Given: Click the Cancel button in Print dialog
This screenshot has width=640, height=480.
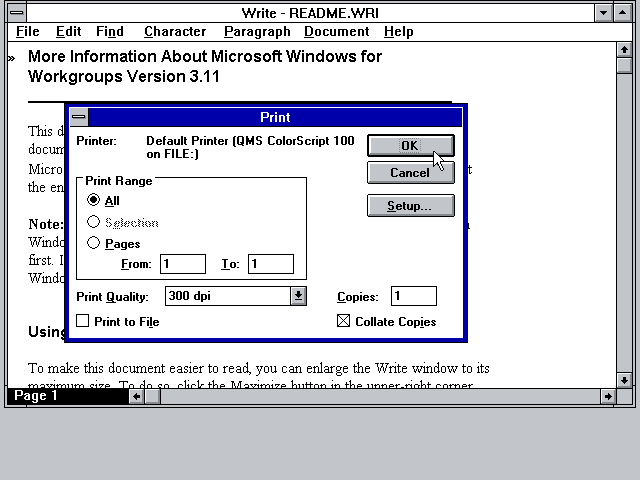Looking at the screenshot, I should pyautogui.click(x=411, y=173).
